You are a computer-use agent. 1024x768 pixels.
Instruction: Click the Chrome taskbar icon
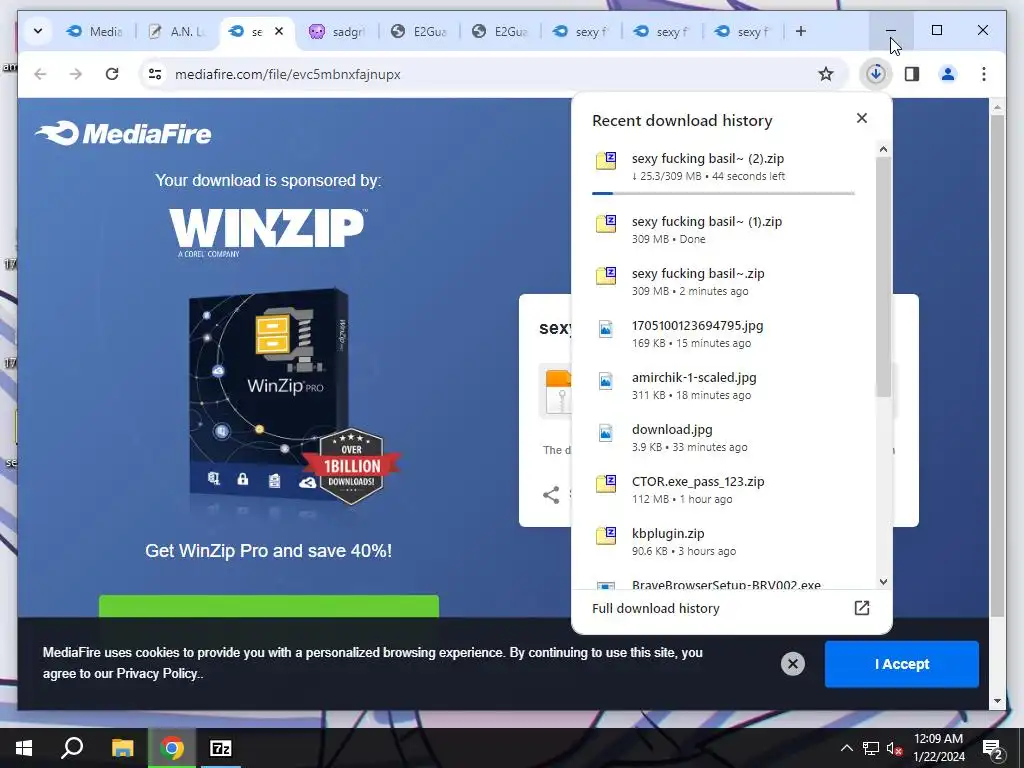(172, 748)
